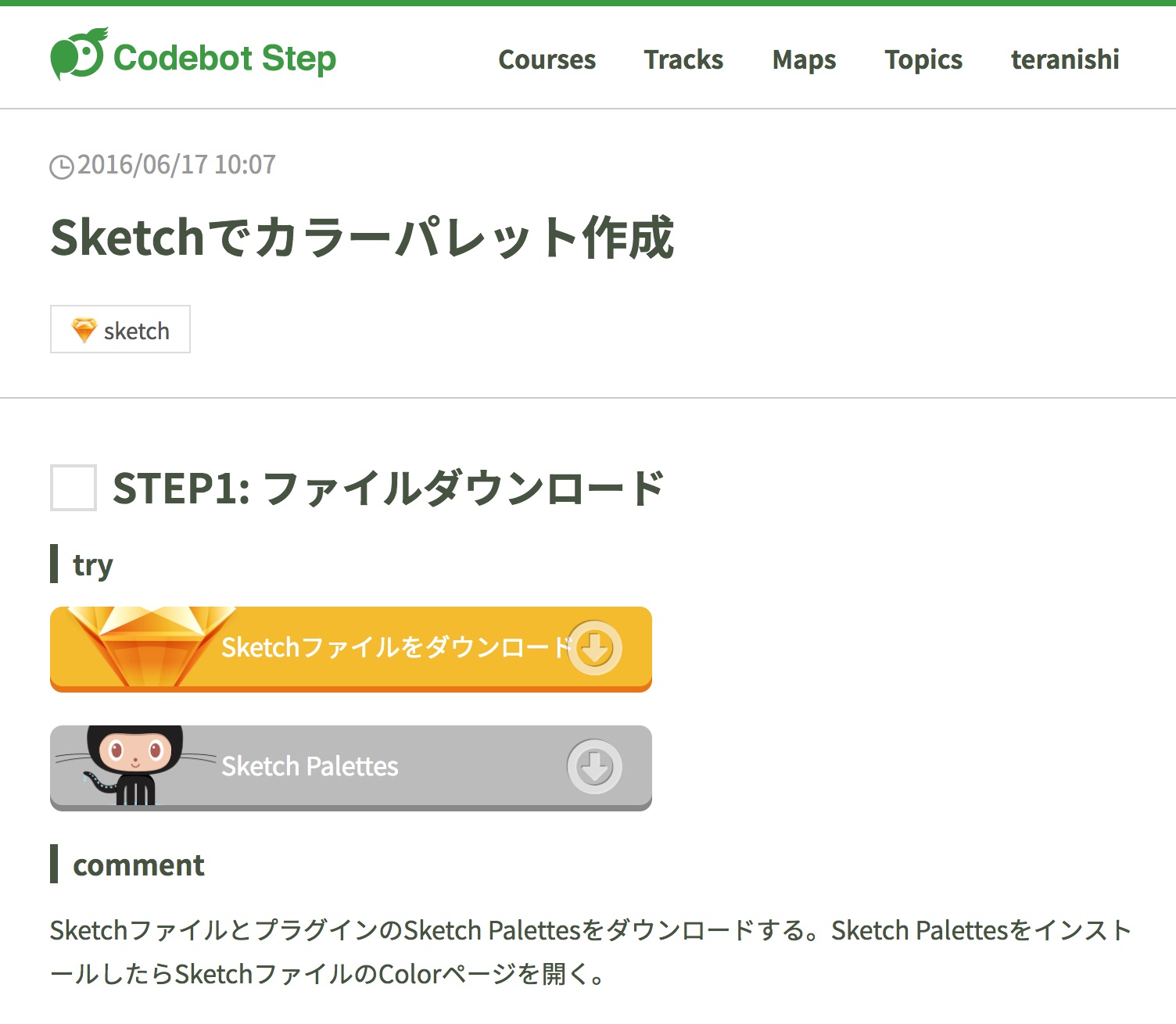Click the download arrow on the orange button

tap(594, 648)
